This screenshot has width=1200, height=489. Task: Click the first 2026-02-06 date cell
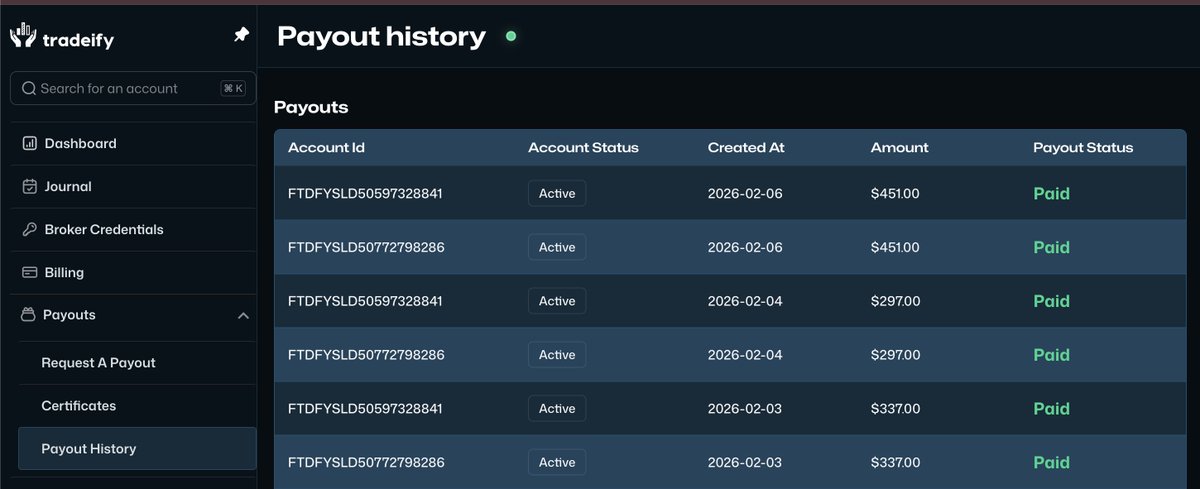click(745, 193)
